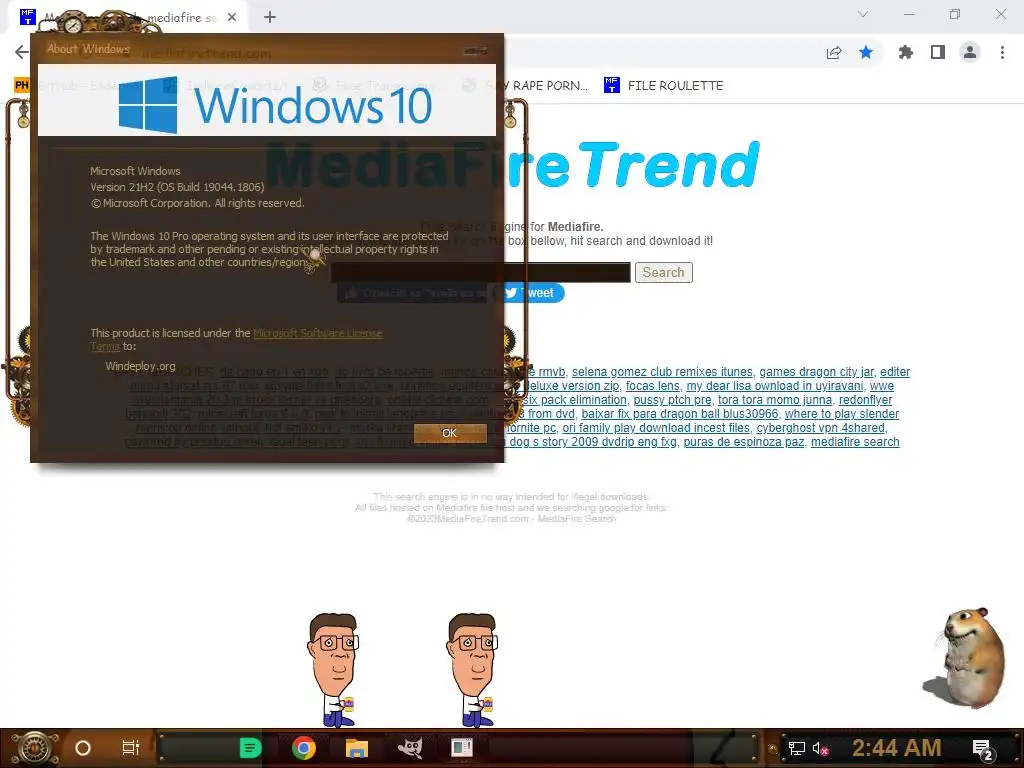Open the 'puras de espinoza paz' link

coord(744,442)
